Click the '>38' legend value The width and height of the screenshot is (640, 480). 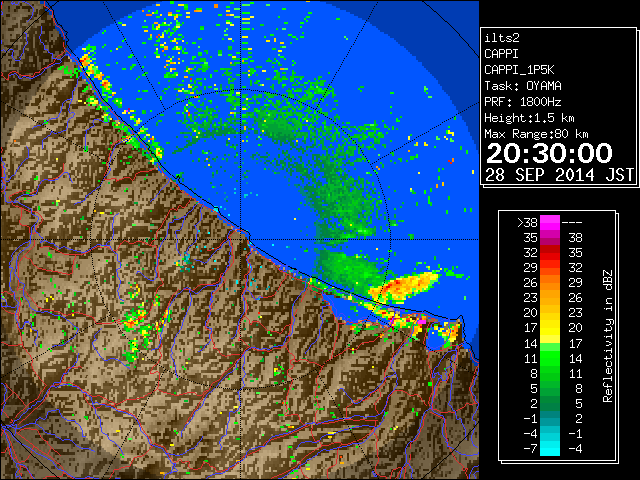tap(527, 223)
